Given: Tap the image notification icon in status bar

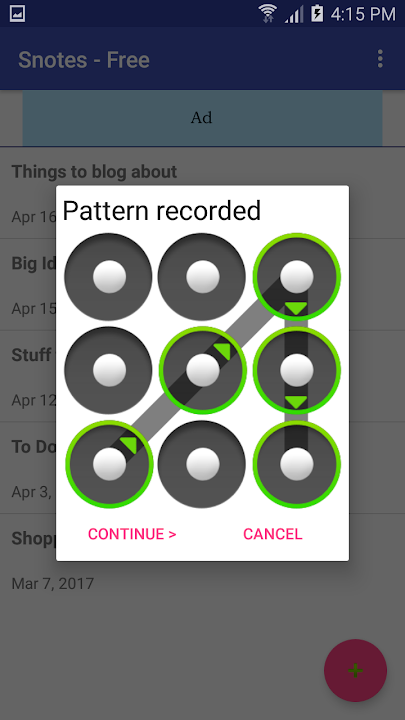Looking at the screenshot, I should (17, 13).
